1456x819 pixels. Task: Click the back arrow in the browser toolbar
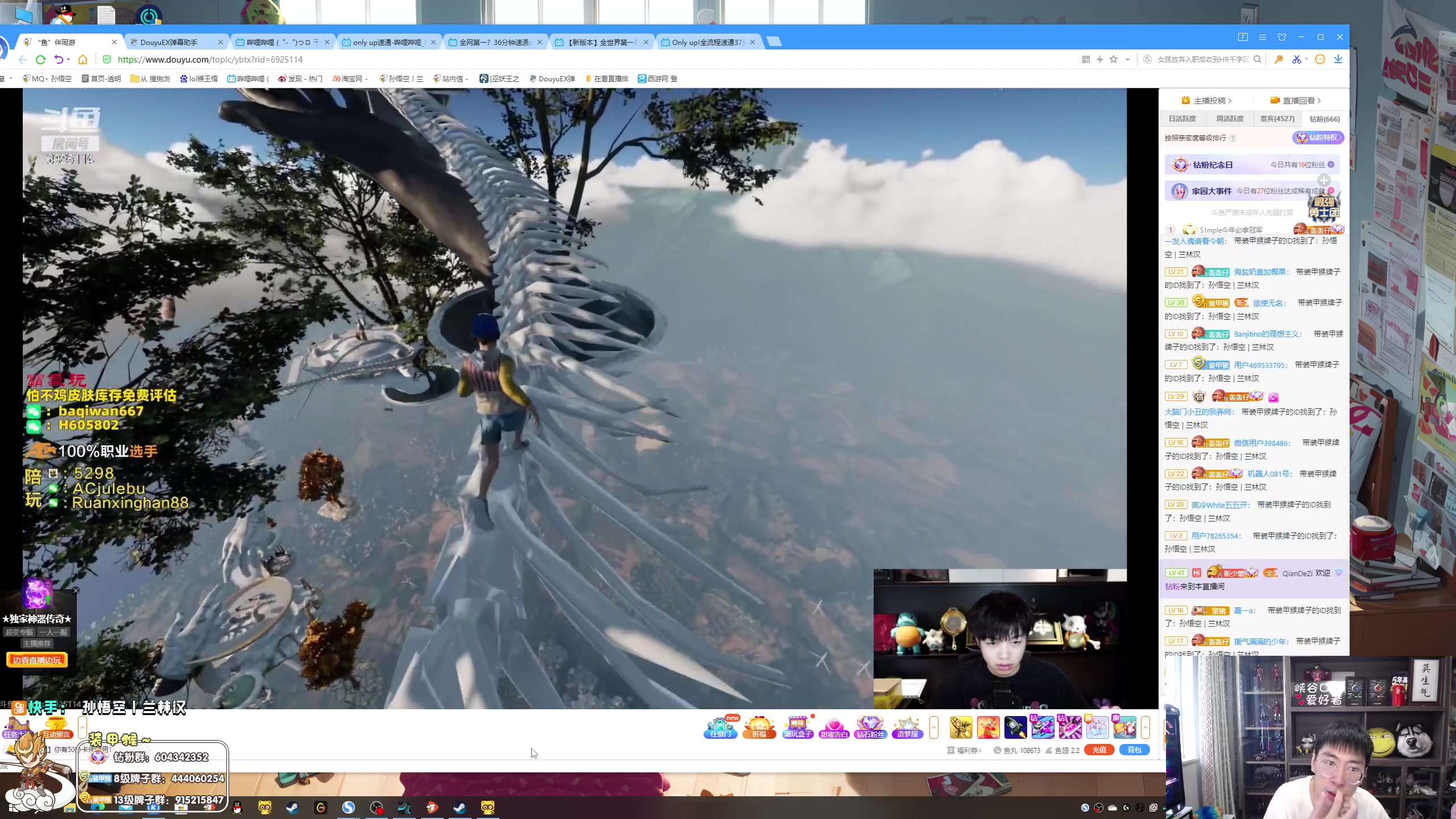coord(23,59)
